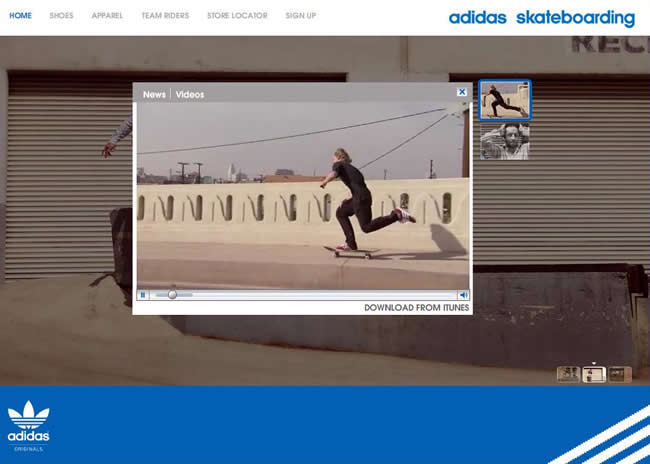The width and height of the screenshot is (650, 464).
Task: Click the main video playback area
Action: click(x=303, y=196)
